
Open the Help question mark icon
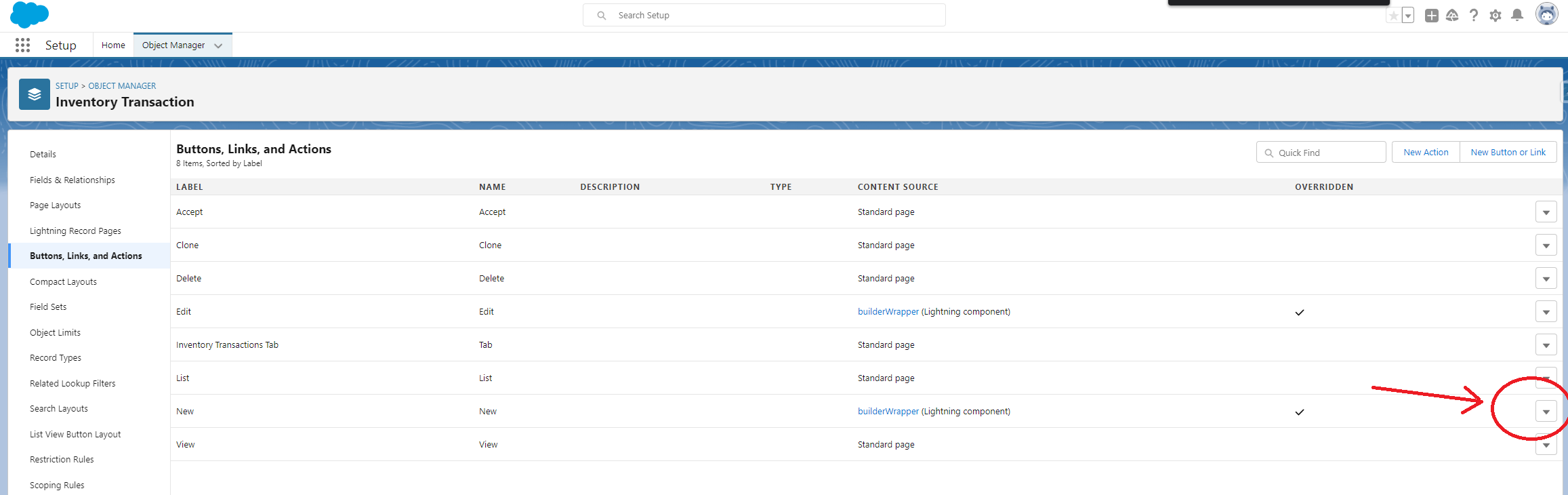coord(1474,16)
